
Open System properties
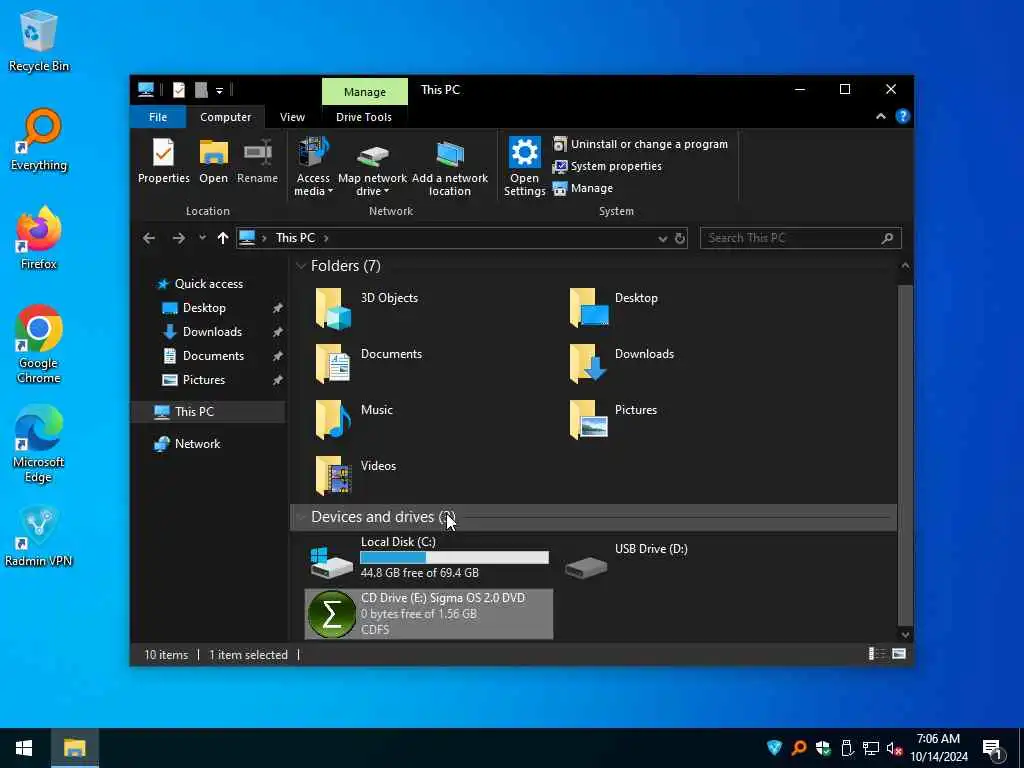607,166
